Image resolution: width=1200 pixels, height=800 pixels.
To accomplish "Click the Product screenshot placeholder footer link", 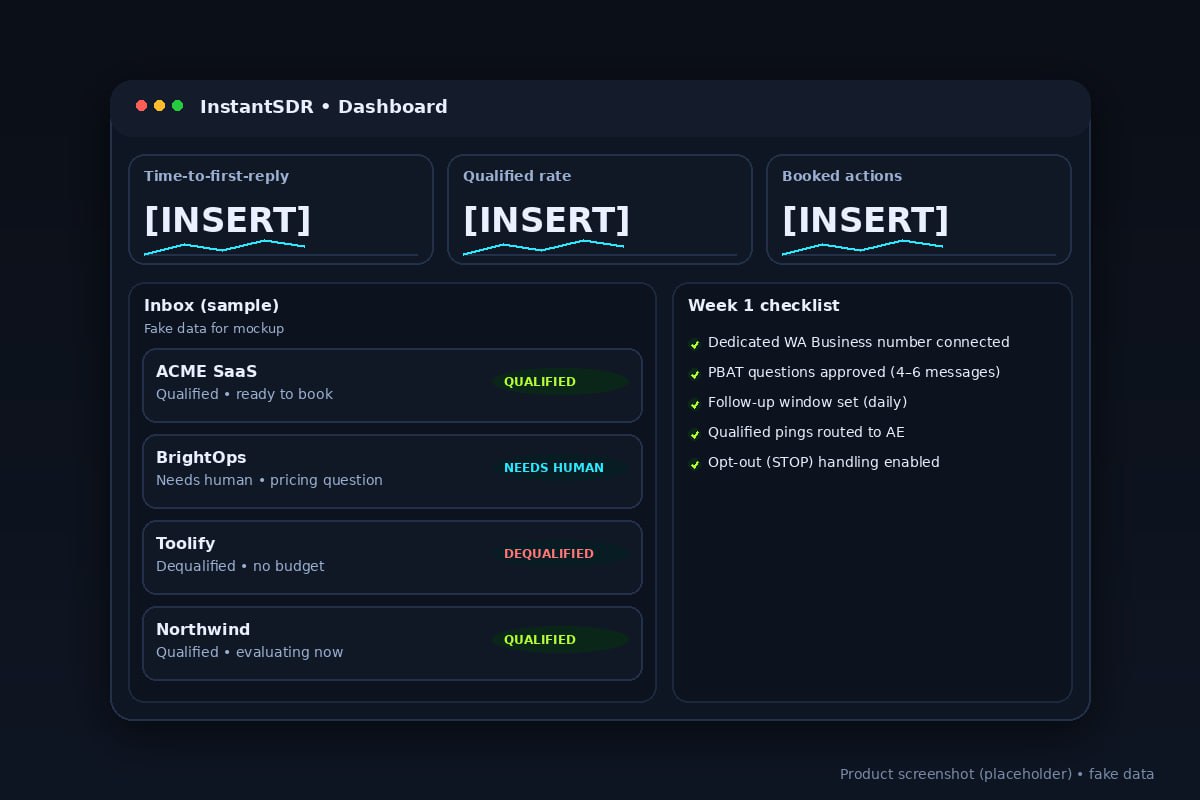I will click(997, 774).
